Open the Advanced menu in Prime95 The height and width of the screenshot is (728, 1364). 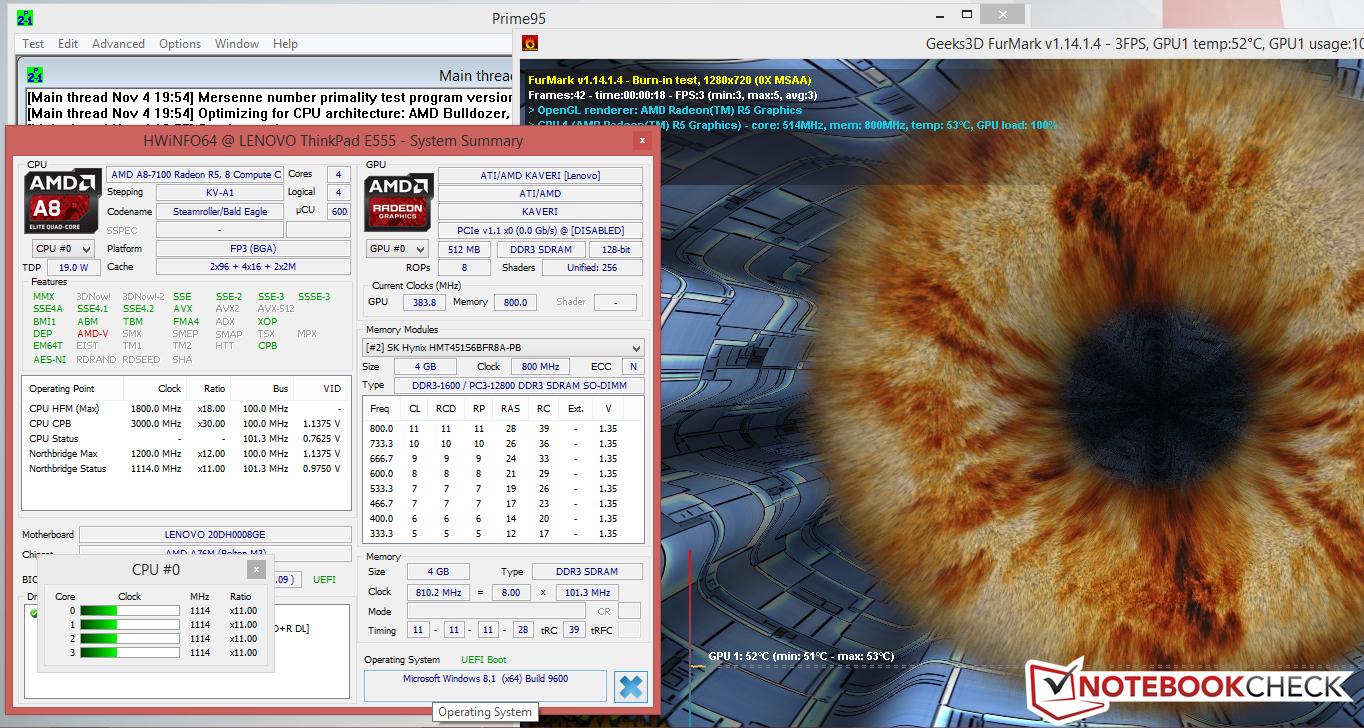[x=118, y=44]
